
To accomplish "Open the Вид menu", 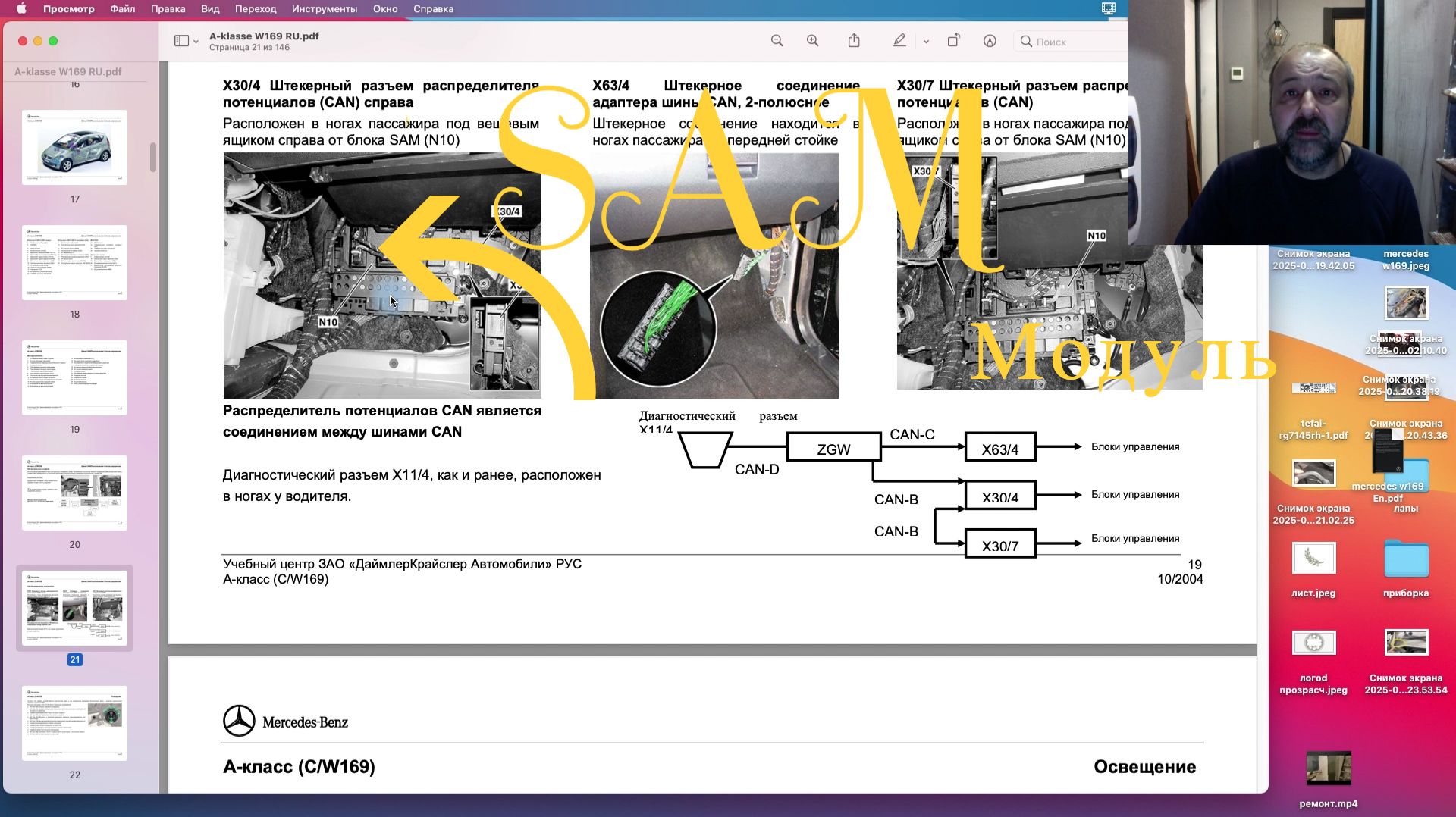I will click(x=210, y=9).
